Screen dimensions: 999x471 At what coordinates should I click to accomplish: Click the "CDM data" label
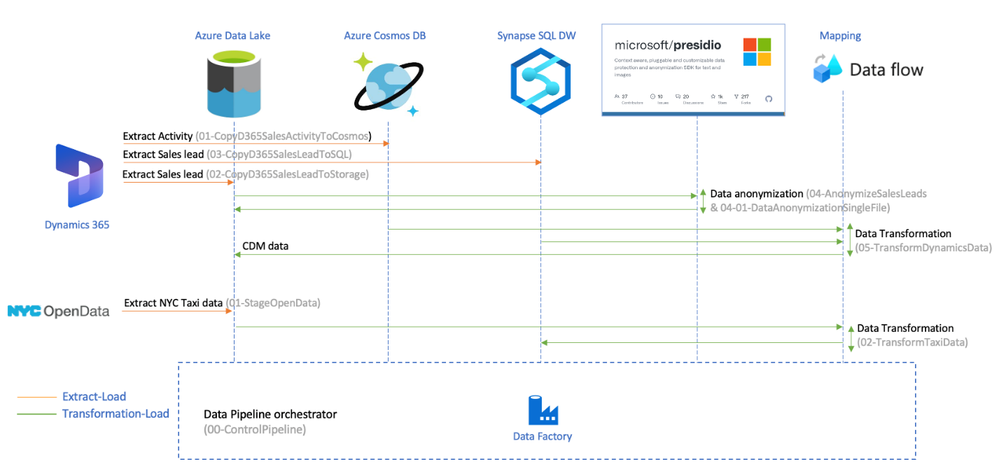(x=266, y=246)
